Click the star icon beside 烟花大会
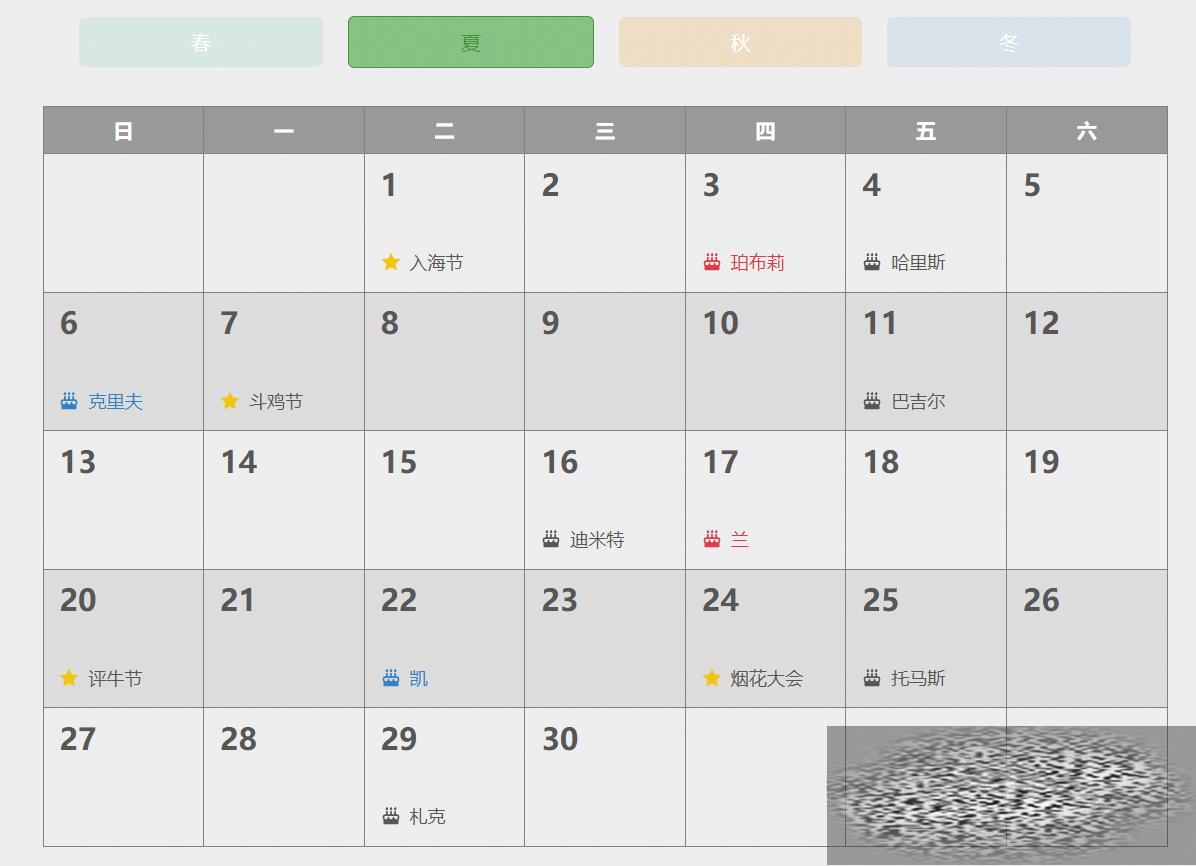Viewport: 1196px width, 866px height. 712,678
